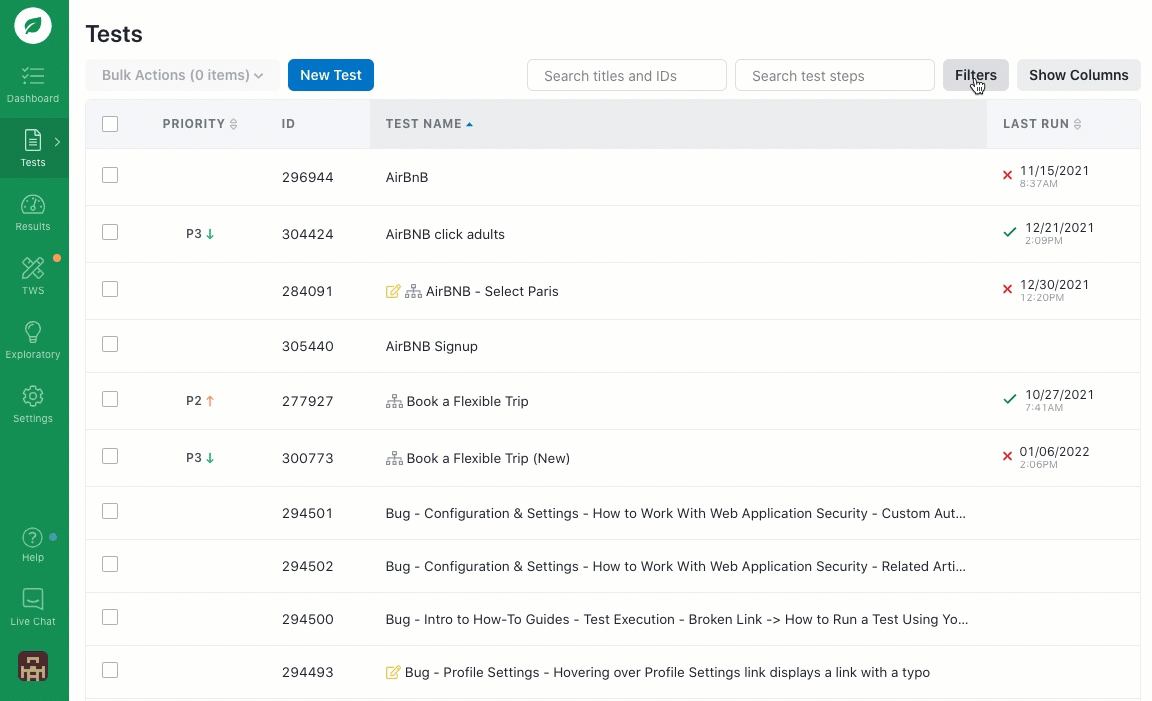Open the AirBNB Signup test

click(x=431, y=346)
